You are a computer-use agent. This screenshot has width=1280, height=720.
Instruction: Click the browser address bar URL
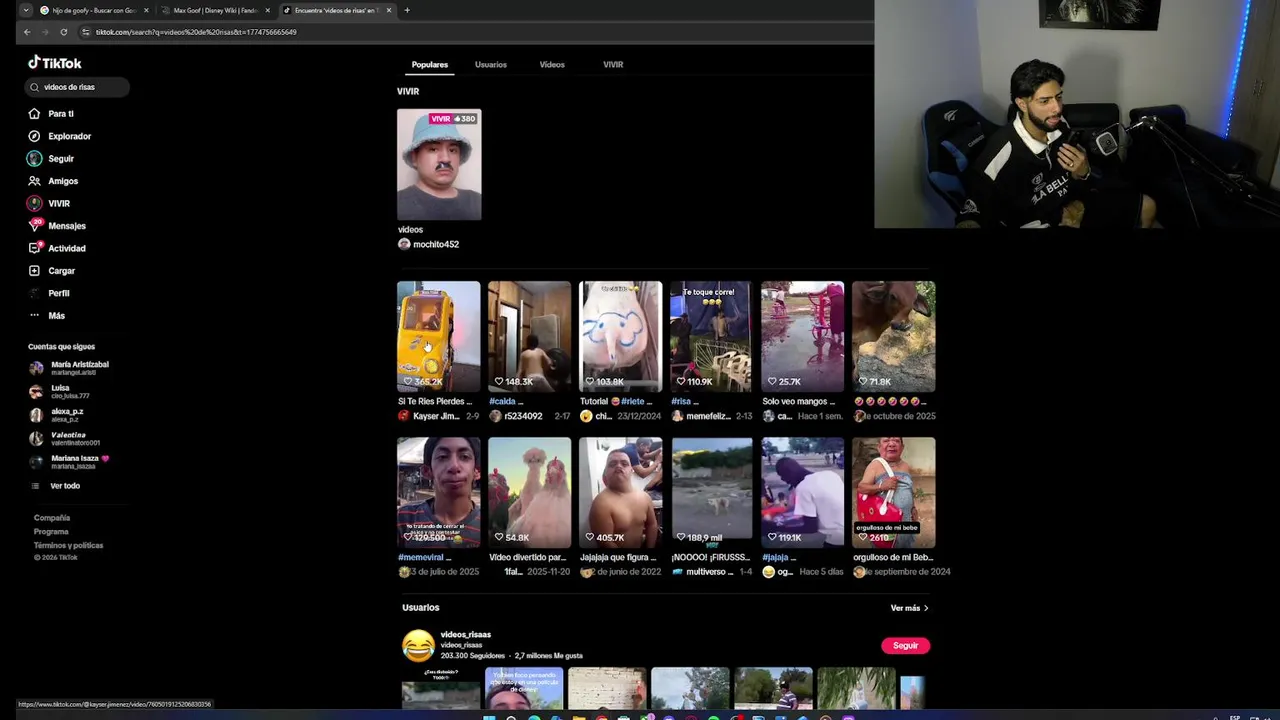(x=196, y=32)
